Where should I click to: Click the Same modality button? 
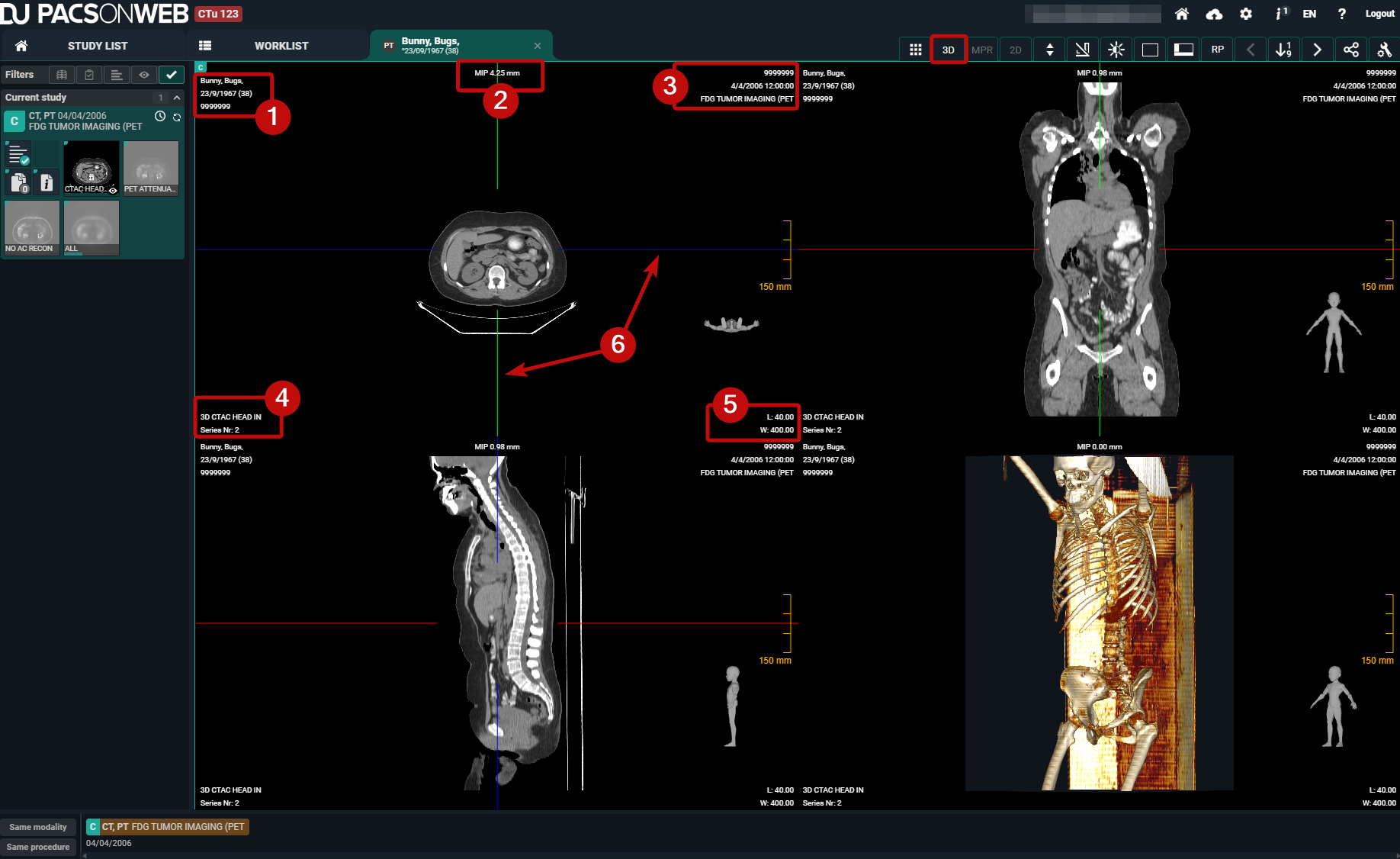pyautogui.click(x=38, y=827)
